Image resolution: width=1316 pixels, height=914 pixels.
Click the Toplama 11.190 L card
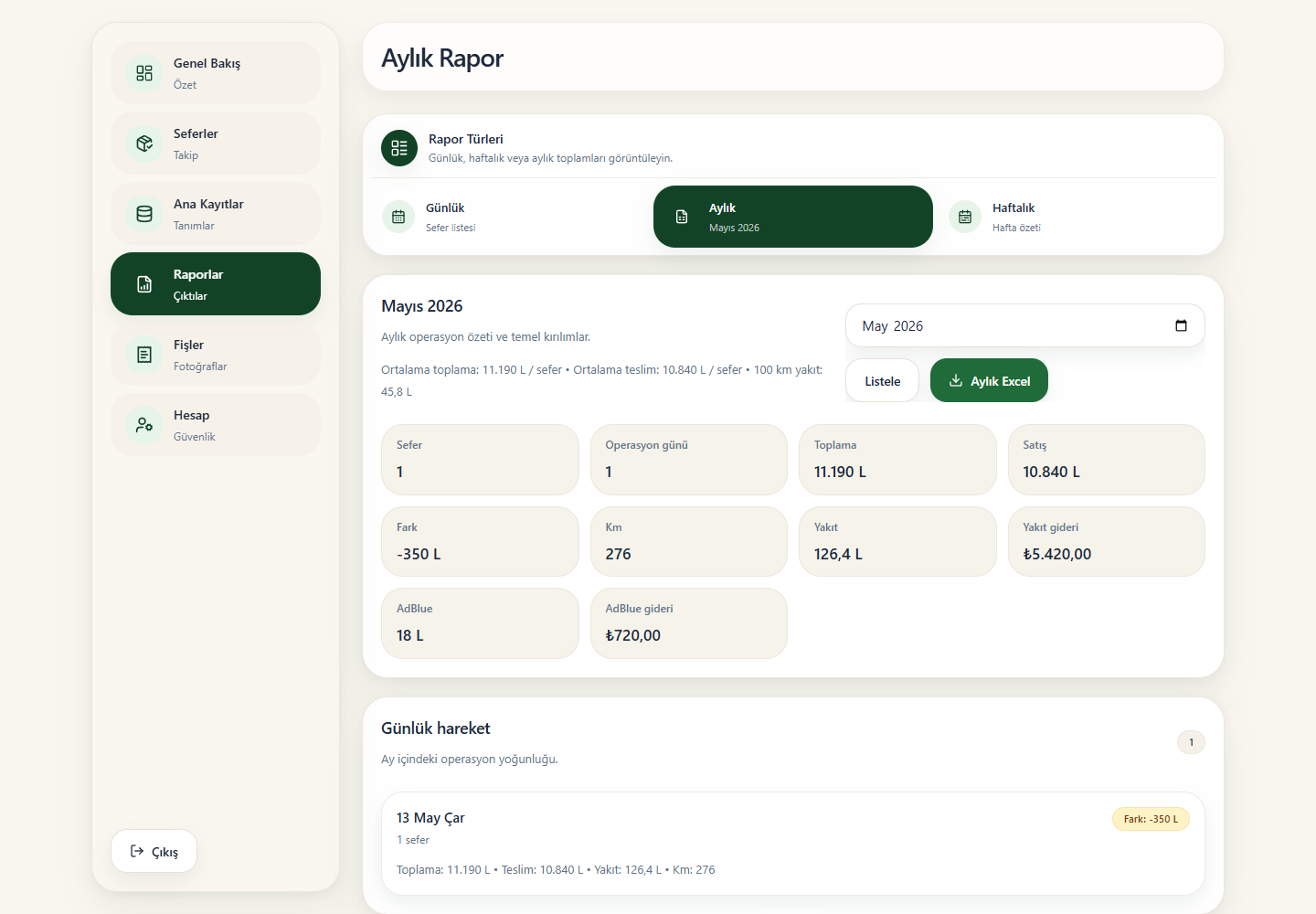coord(897,460)
